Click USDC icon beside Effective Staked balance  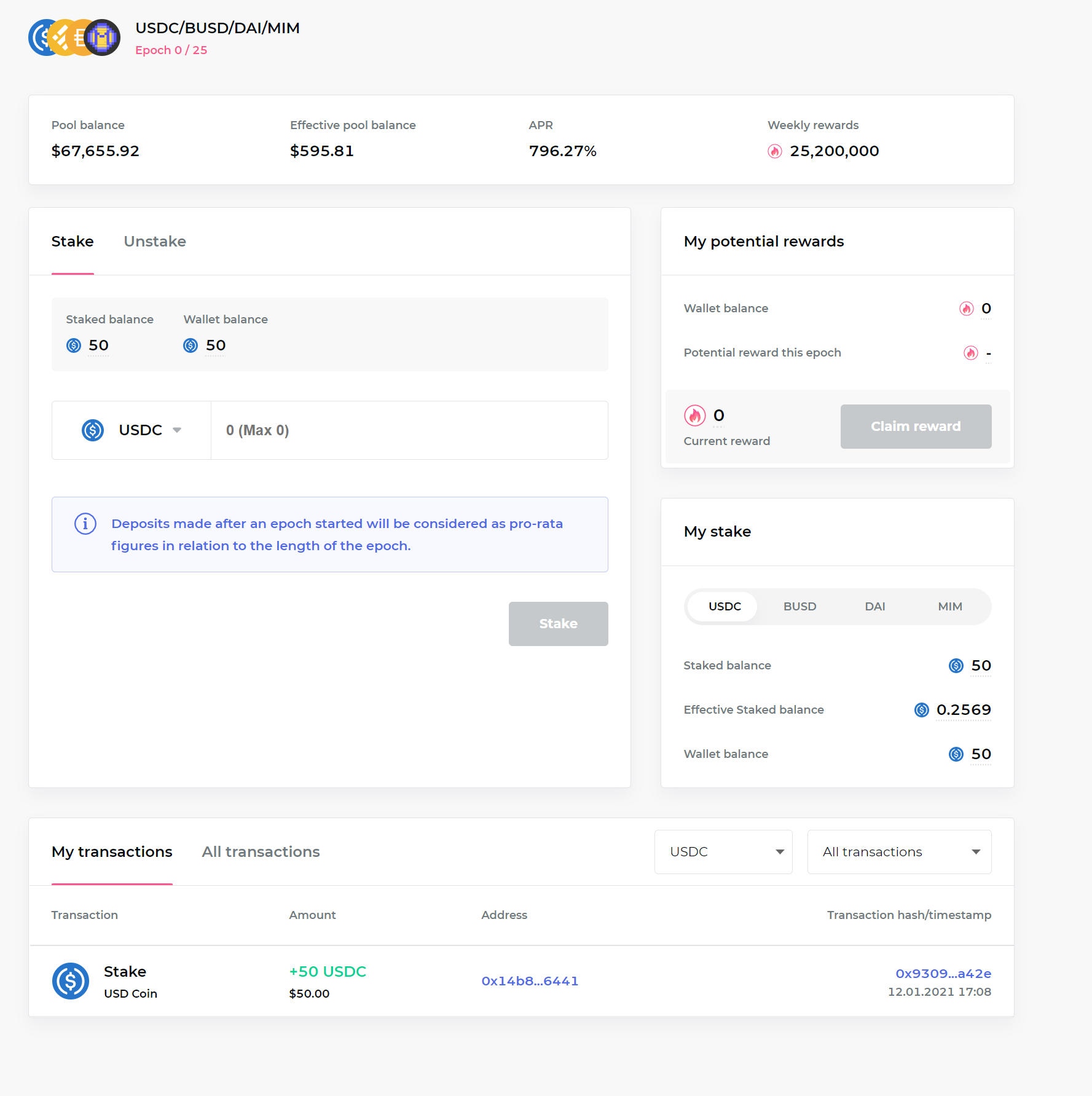(922, 710)
